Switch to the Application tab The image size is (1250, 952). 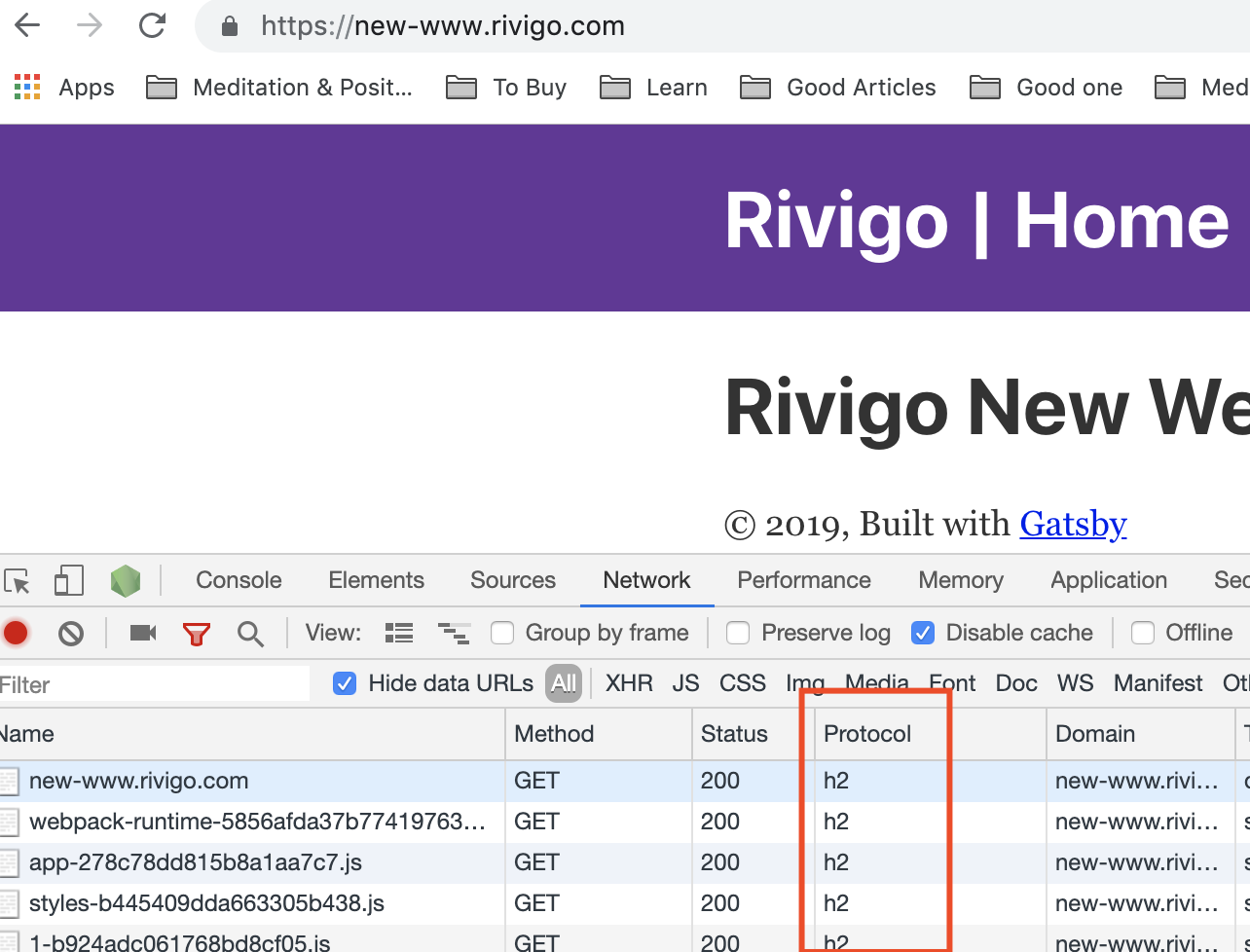1109,580
